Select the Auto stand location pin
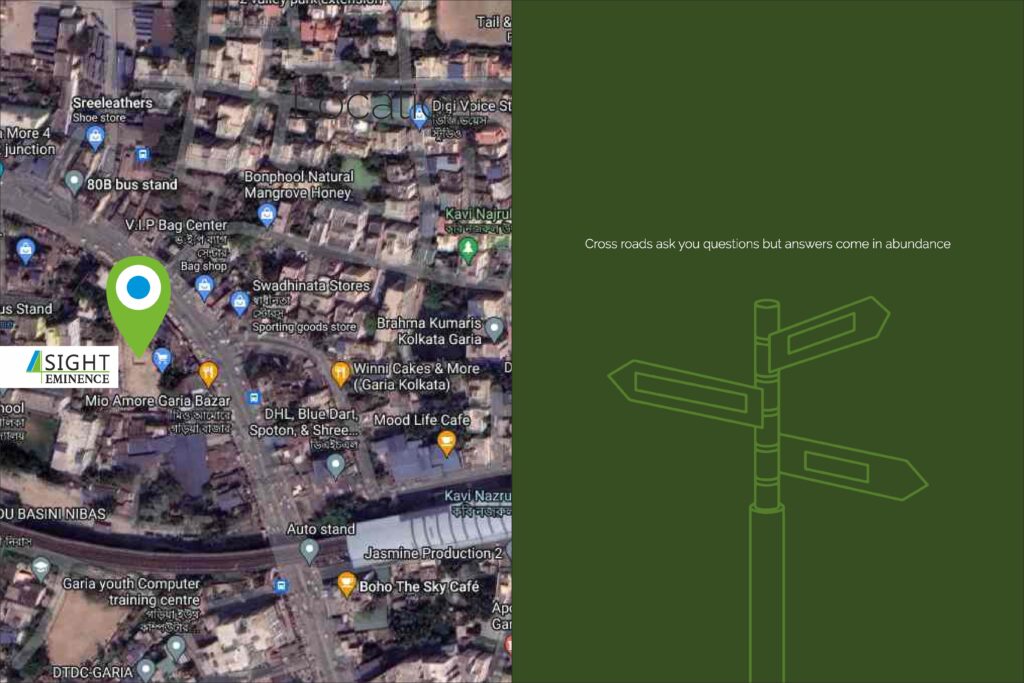Image resolution: width=1024 pixels, height=683 pixels. tap(309, 549)
